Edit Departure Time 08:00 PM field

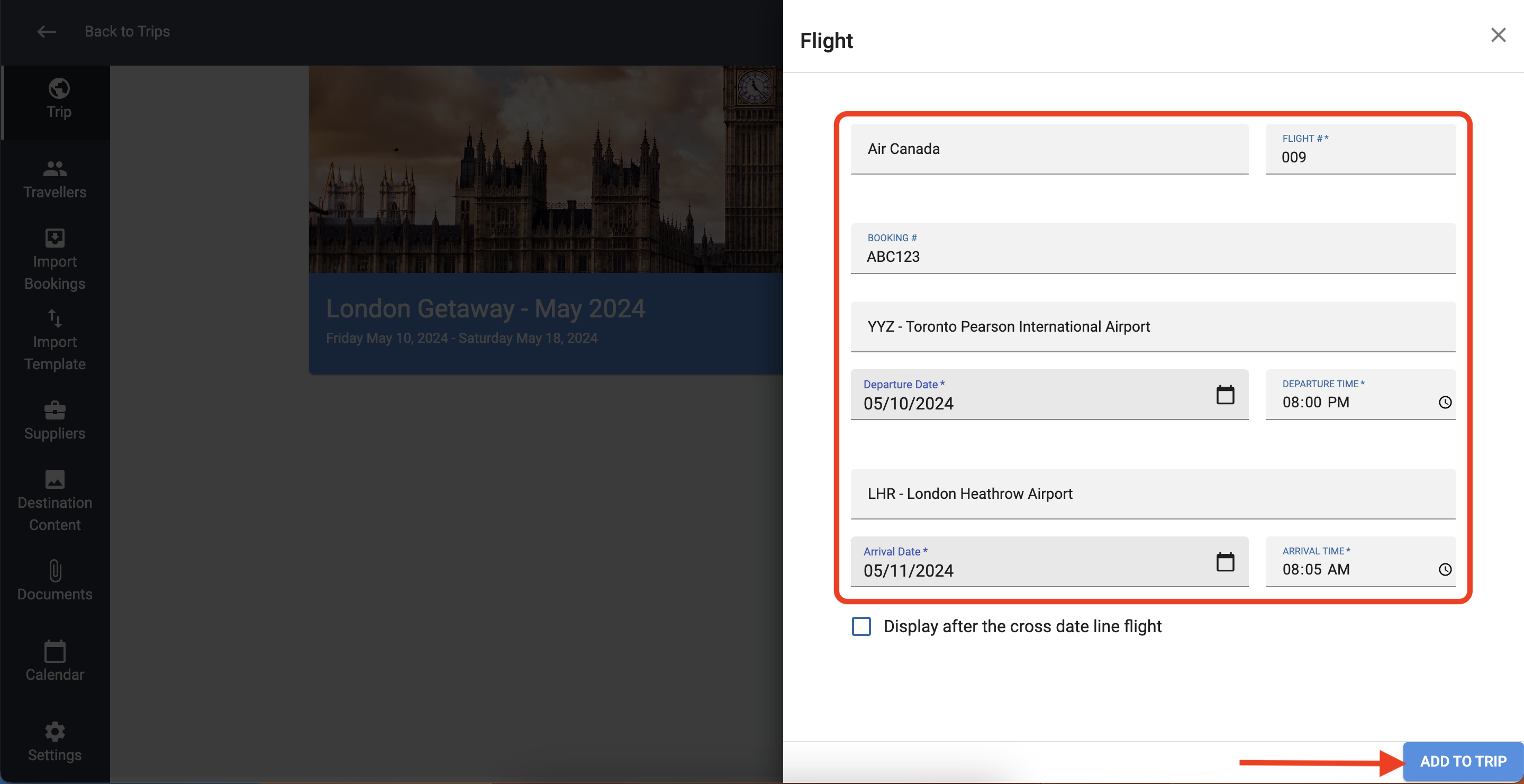(1360, 395)
